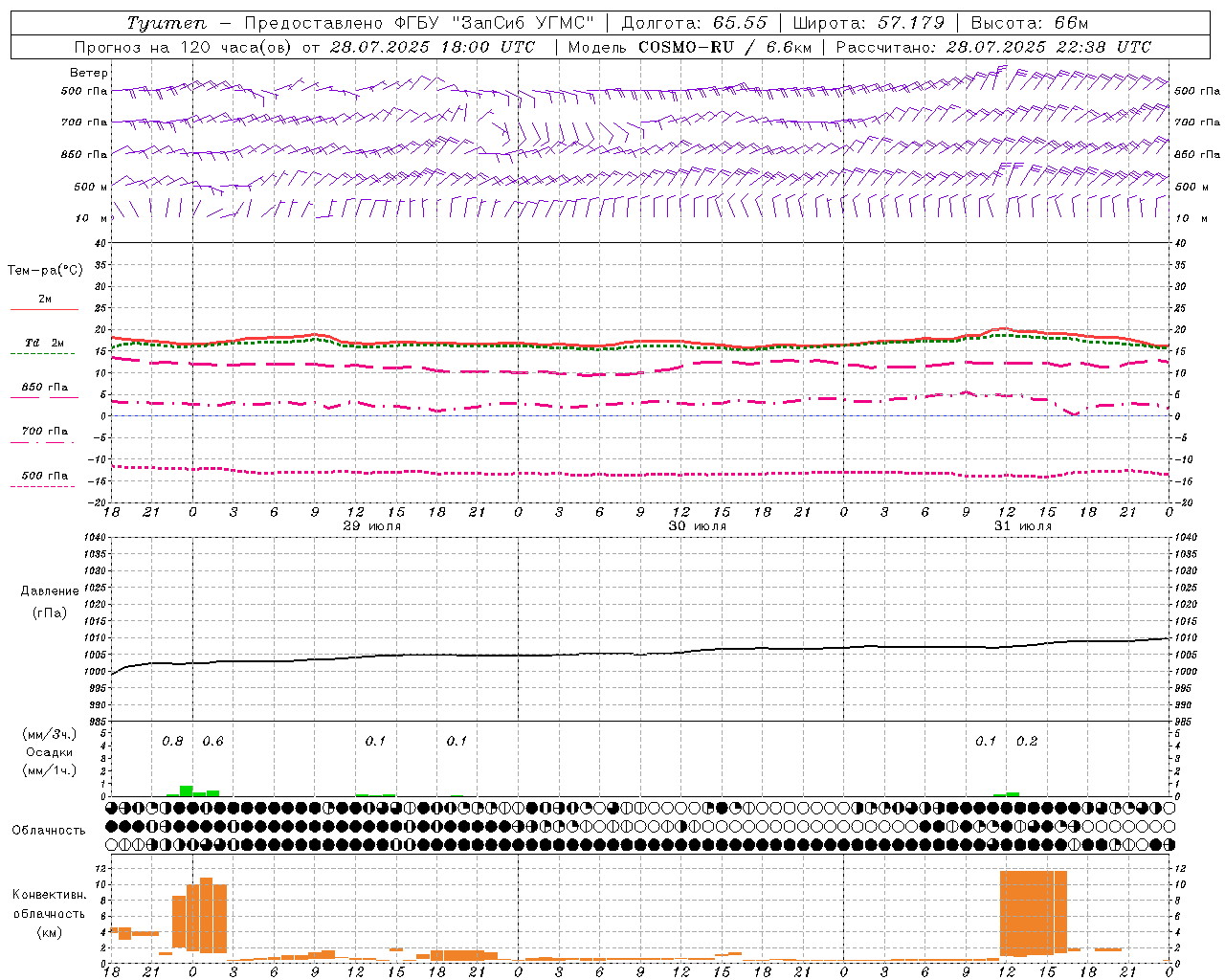This screenshot has height=980, width=1225.
Task: Click the Конвективн. label
Action: 49,895
